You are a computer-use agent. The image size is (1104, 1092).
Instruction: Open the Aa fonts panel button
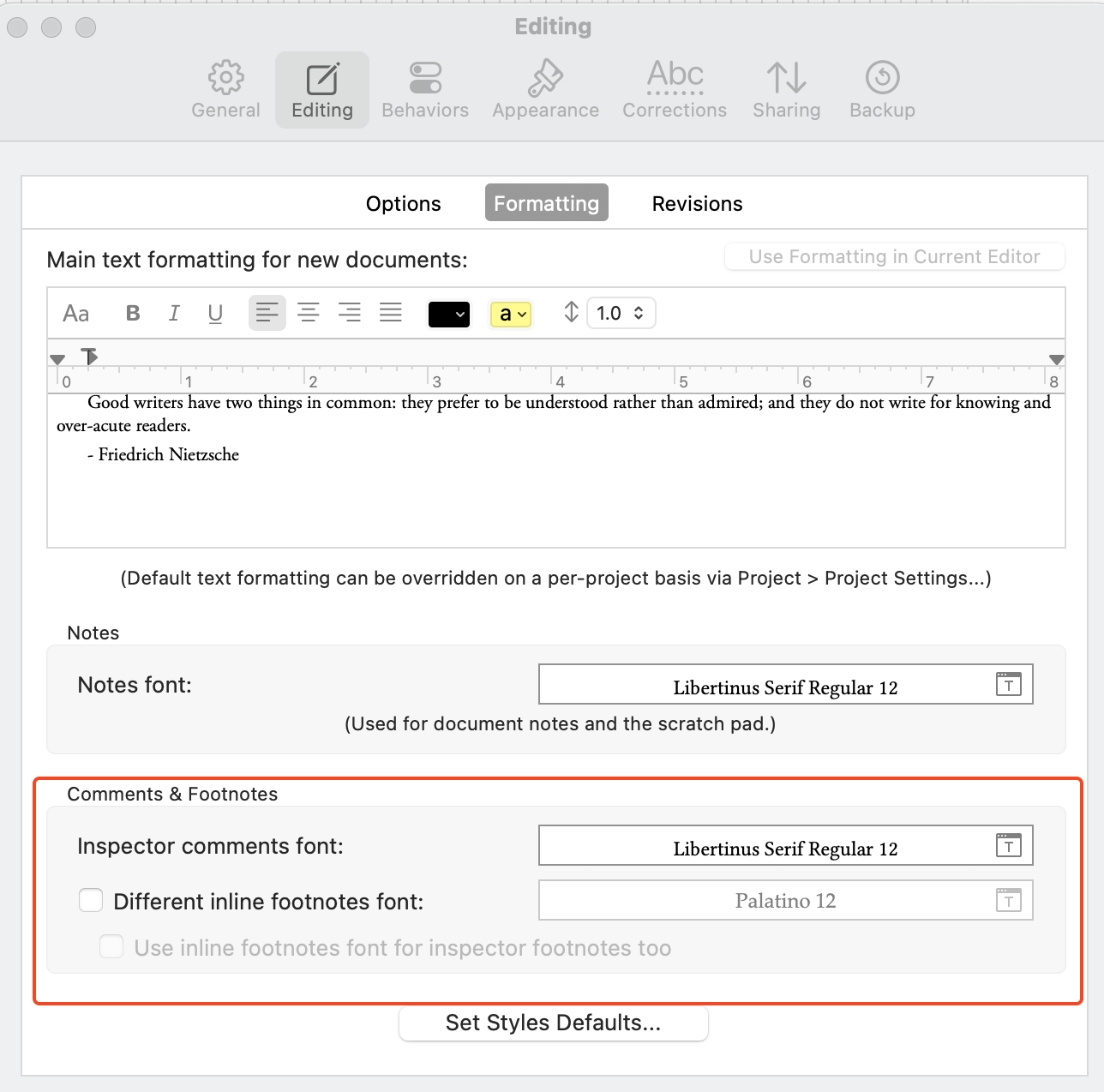click(76, 314)
